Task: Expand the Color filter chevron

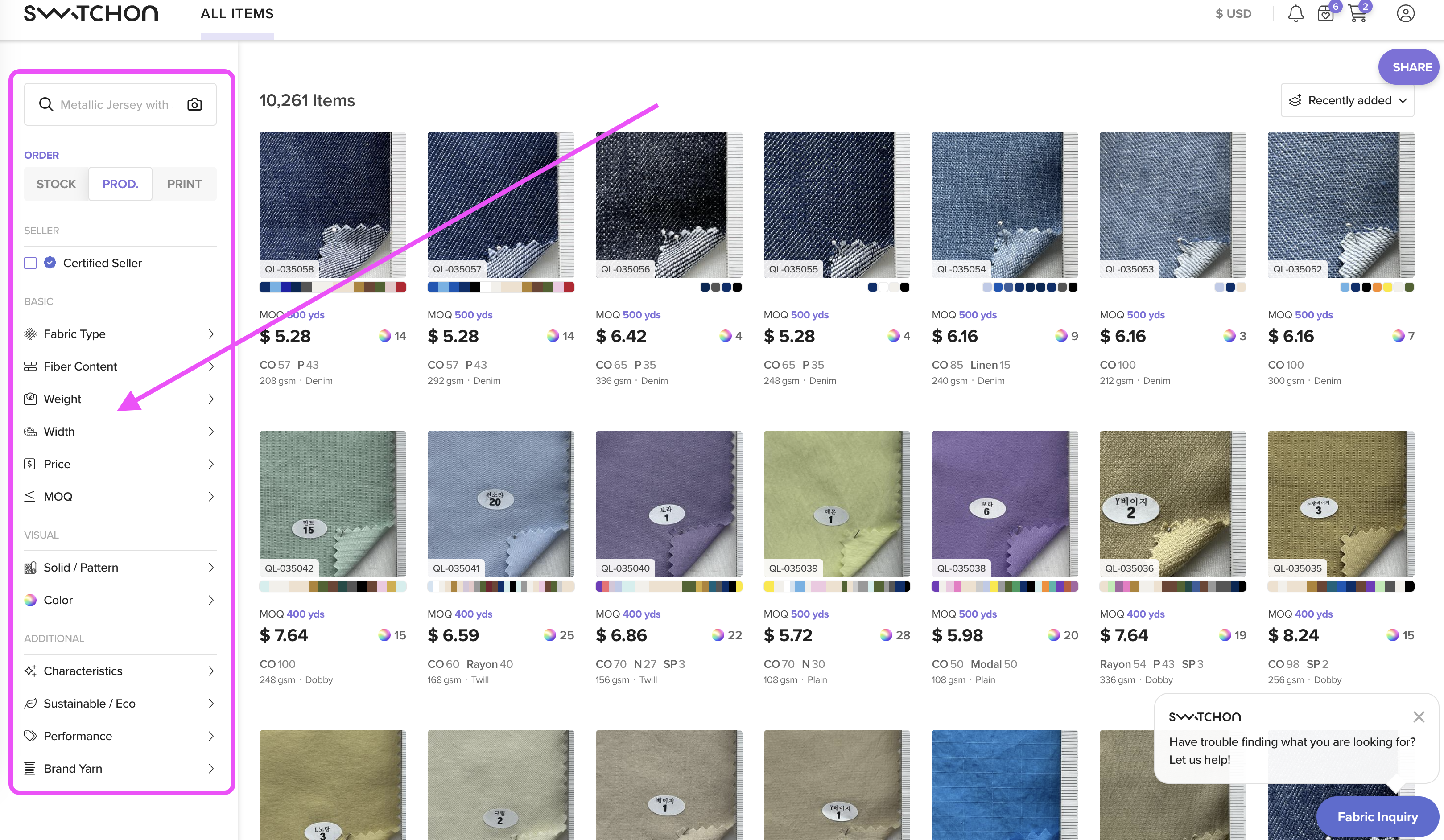Action: pyautogui.click(x=211, y=600)
